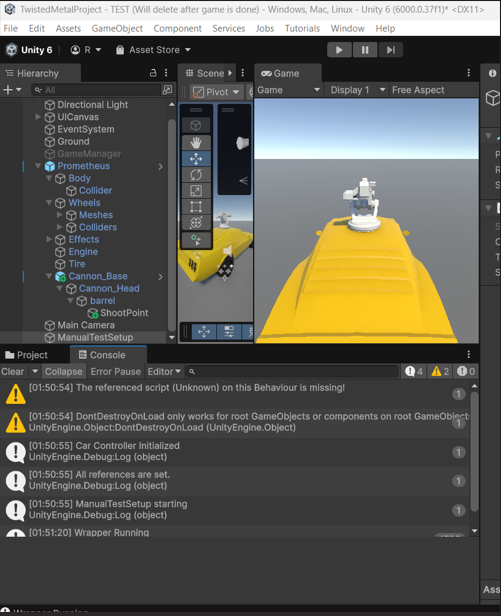Screen dimensions: 501x616
Task: Click the Play button
Action: point(339,50)
